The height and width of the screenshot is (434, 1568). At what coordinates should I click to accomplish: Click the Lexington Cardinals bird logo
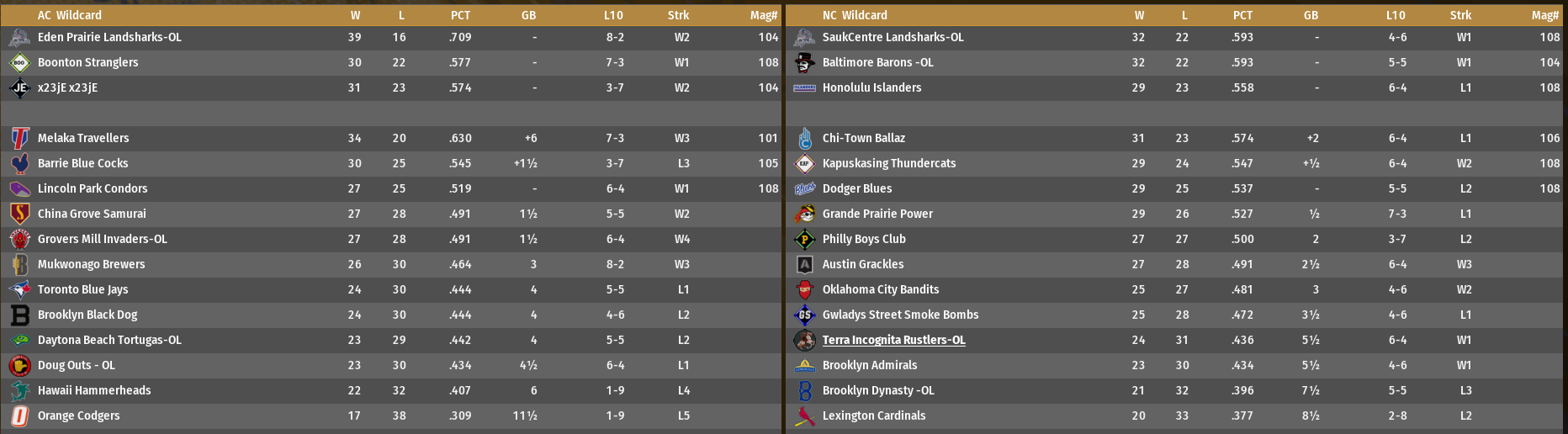[x=805, y=416]
